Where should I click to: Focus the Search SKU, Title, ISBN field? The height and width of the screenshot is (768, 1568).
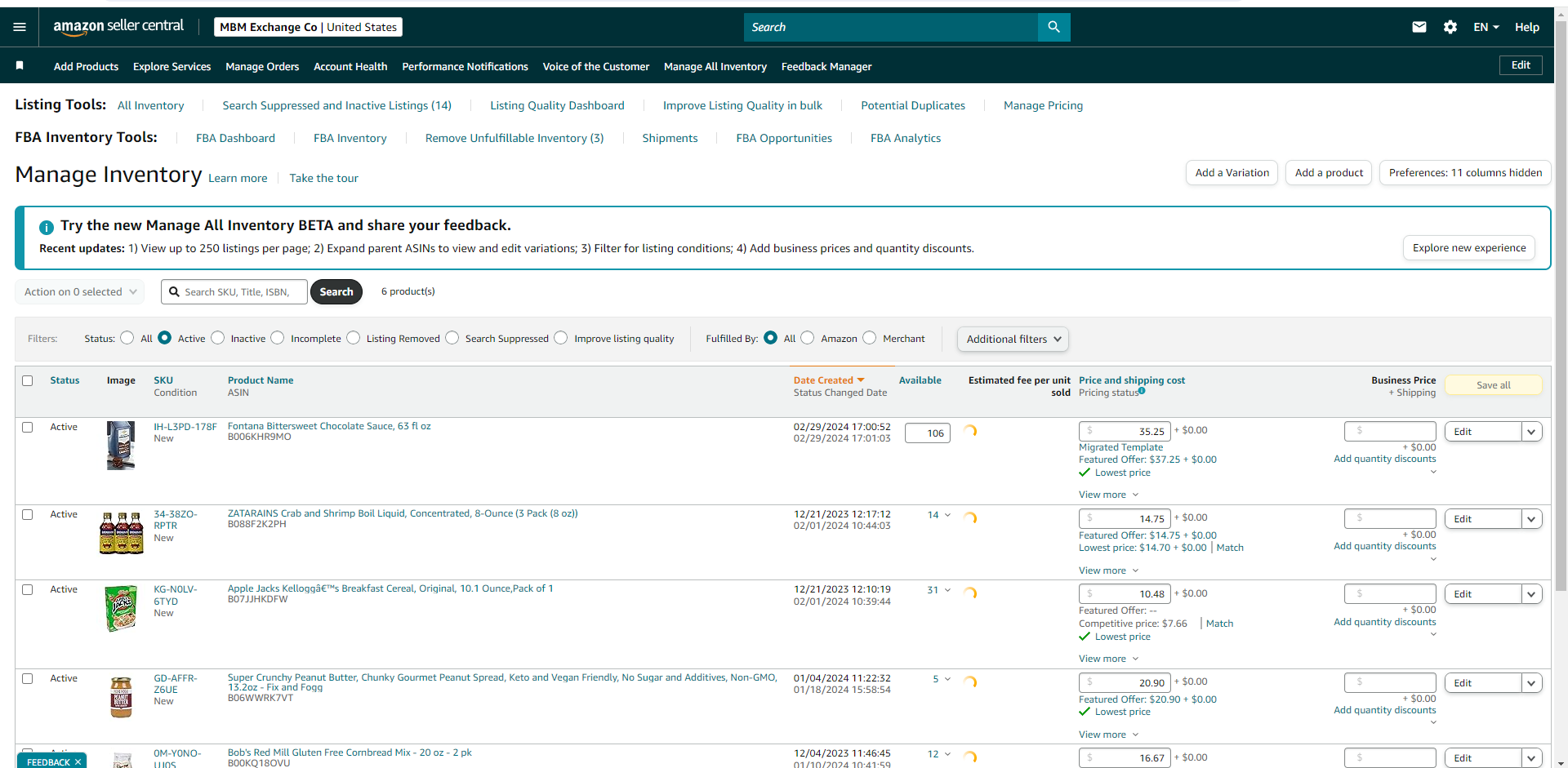pos(234,291)
